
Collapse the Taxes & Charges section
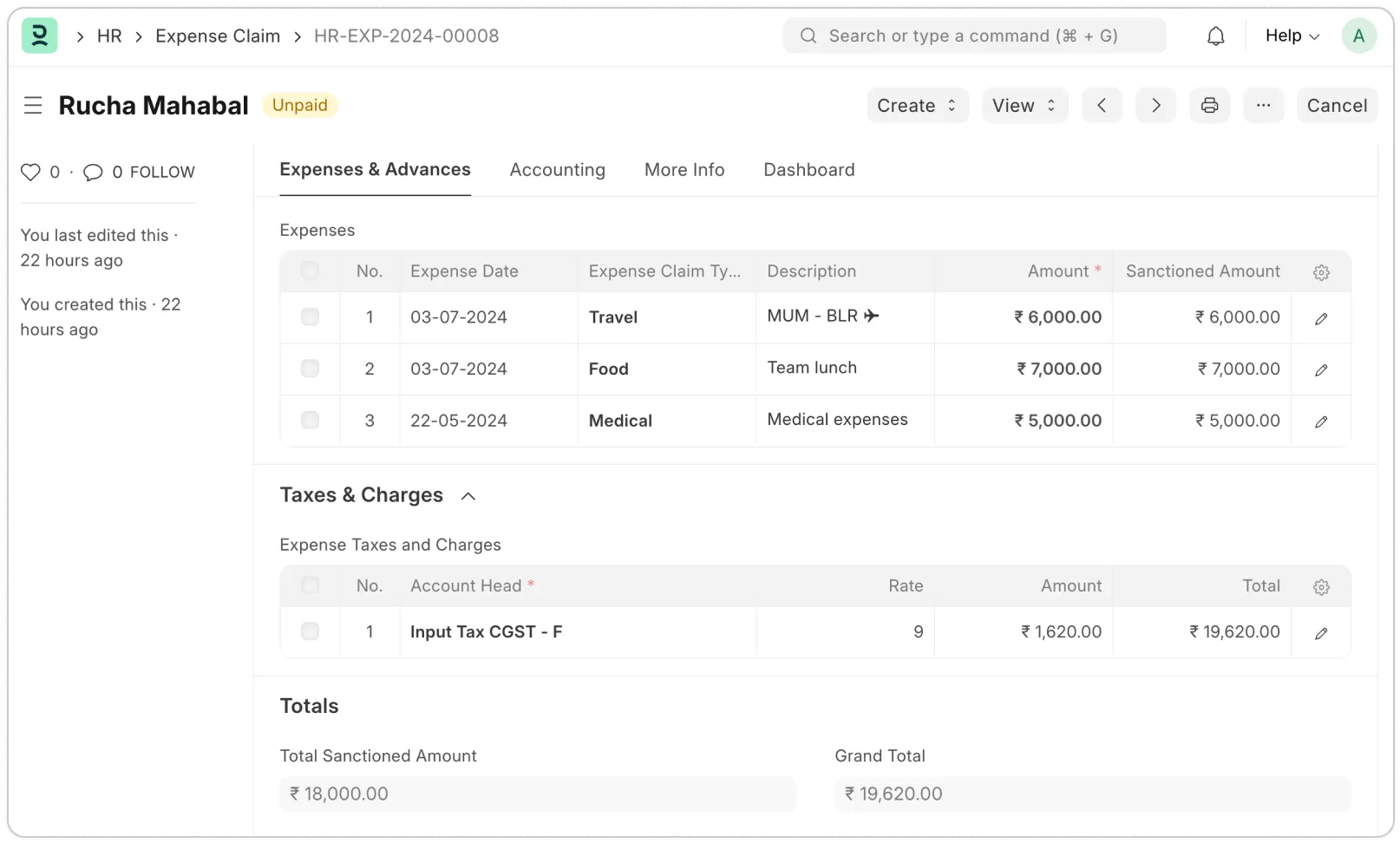click(468, 495)
